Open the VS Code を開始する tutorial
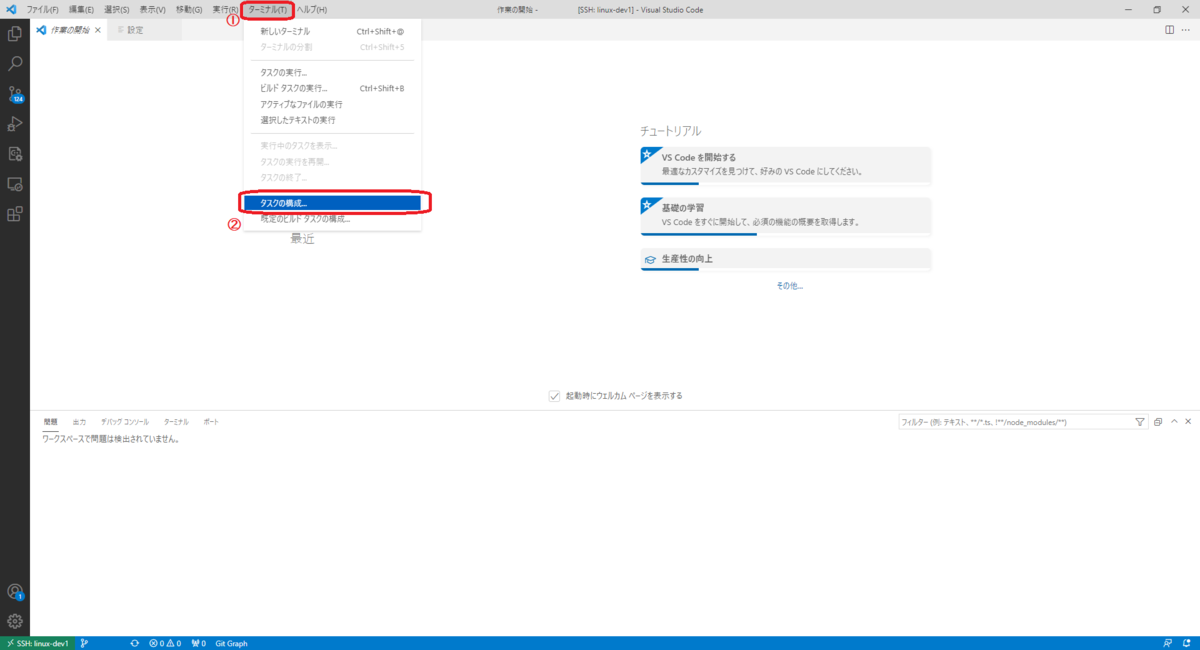The width and height of the screenshot is (1200, 650). (x=785, y=165)
